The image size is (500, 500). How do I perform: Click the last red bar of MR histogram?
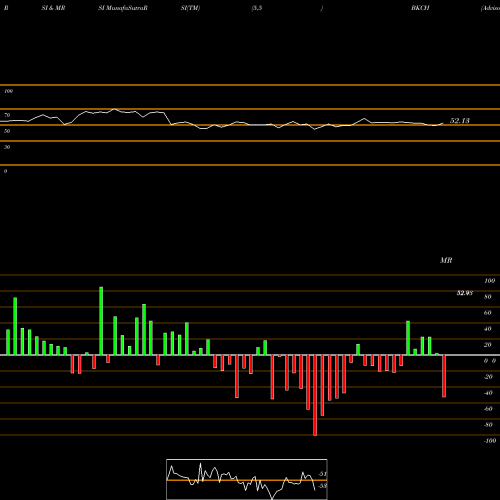pyautogui.click(x=444, y=376)
